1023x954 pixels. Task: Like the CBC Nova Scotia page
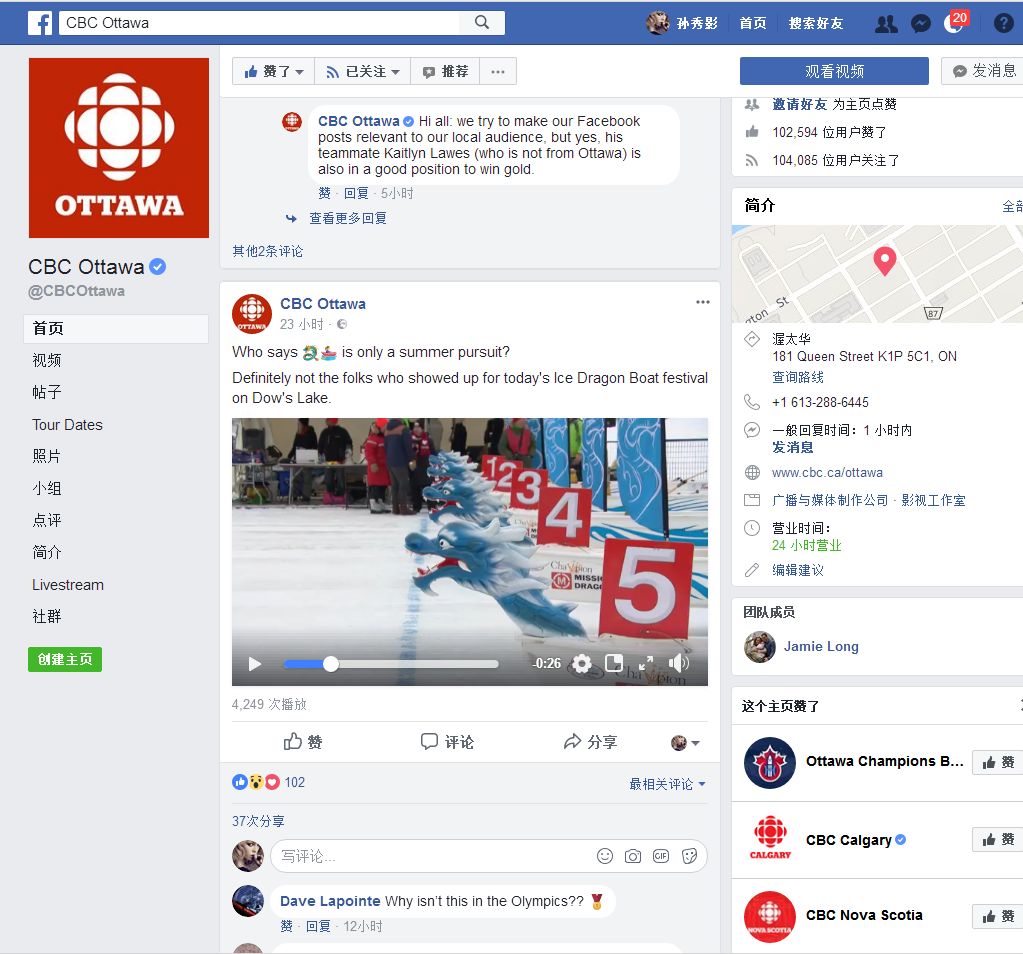998,916
